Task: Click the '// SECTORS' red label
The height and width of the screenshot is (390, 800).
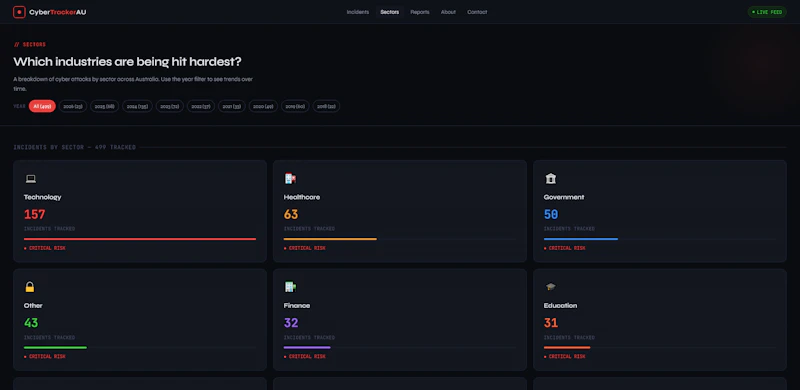Action: tap(30, 45)
